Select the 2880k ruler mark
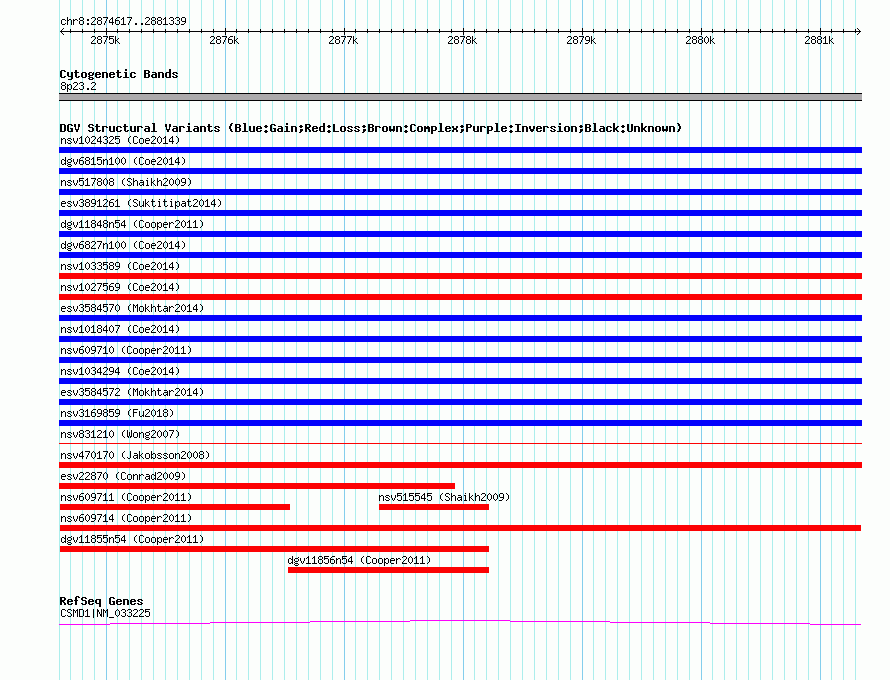 (700, 40)
